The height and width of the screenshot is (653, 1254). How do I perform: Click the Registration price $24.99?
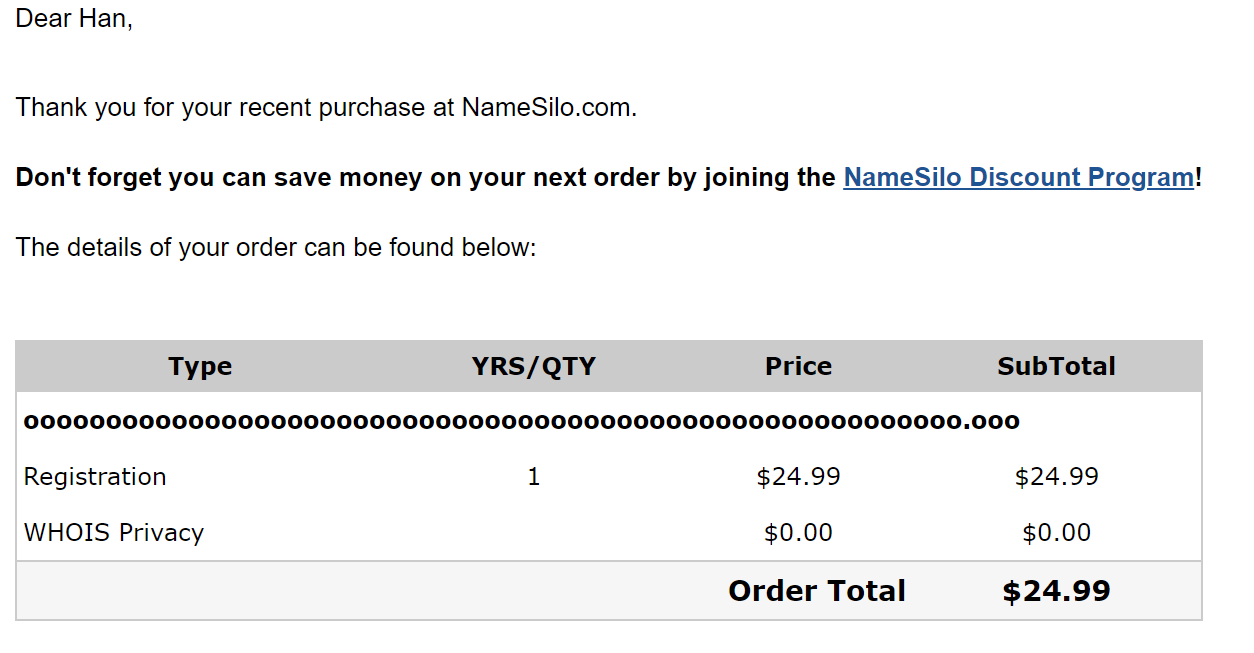(798, 477)
